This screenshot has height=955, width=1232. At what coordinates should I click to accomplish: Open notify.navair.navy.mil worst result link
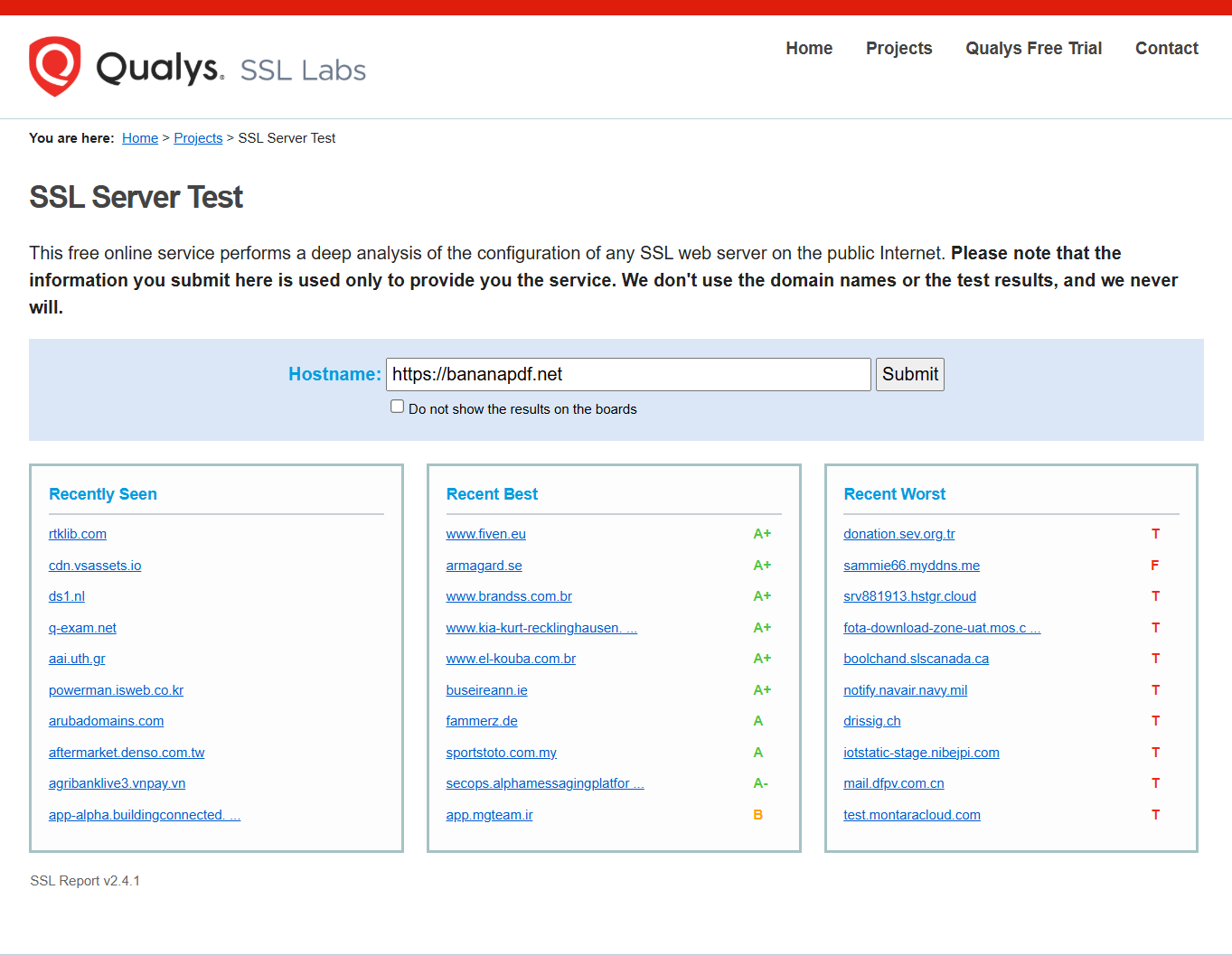905,690
